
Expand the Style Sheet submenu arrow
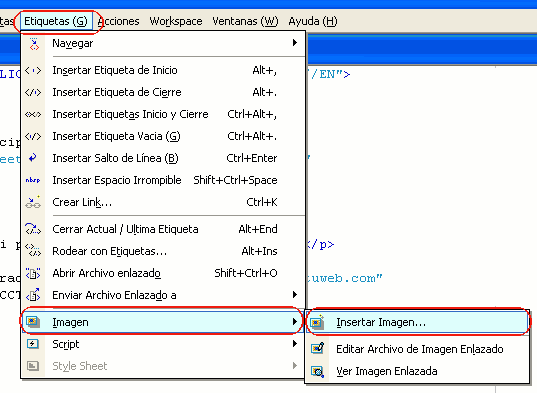295,365
